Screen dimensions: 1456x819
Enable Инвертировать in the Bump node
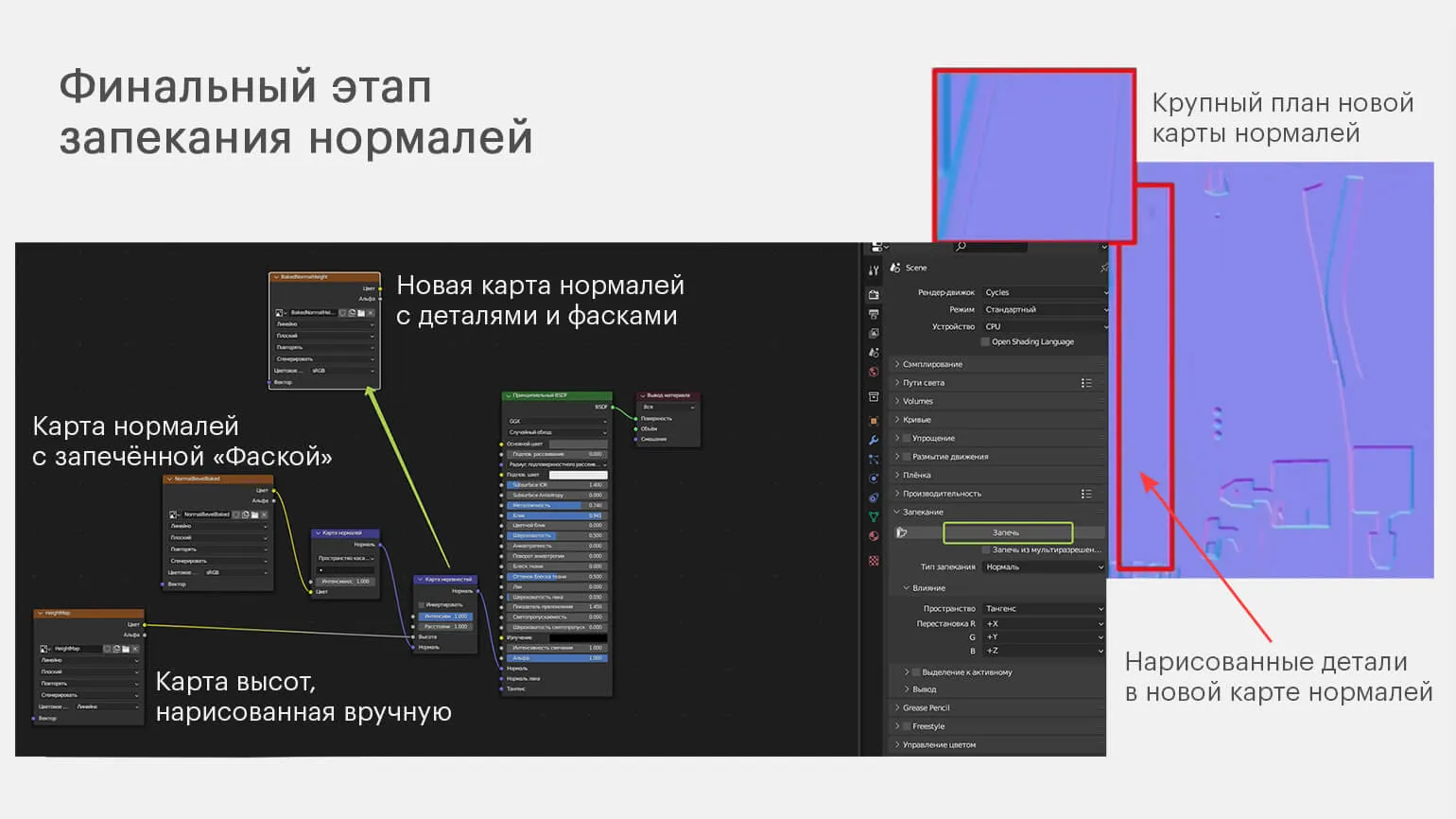(x=422, y=604)
